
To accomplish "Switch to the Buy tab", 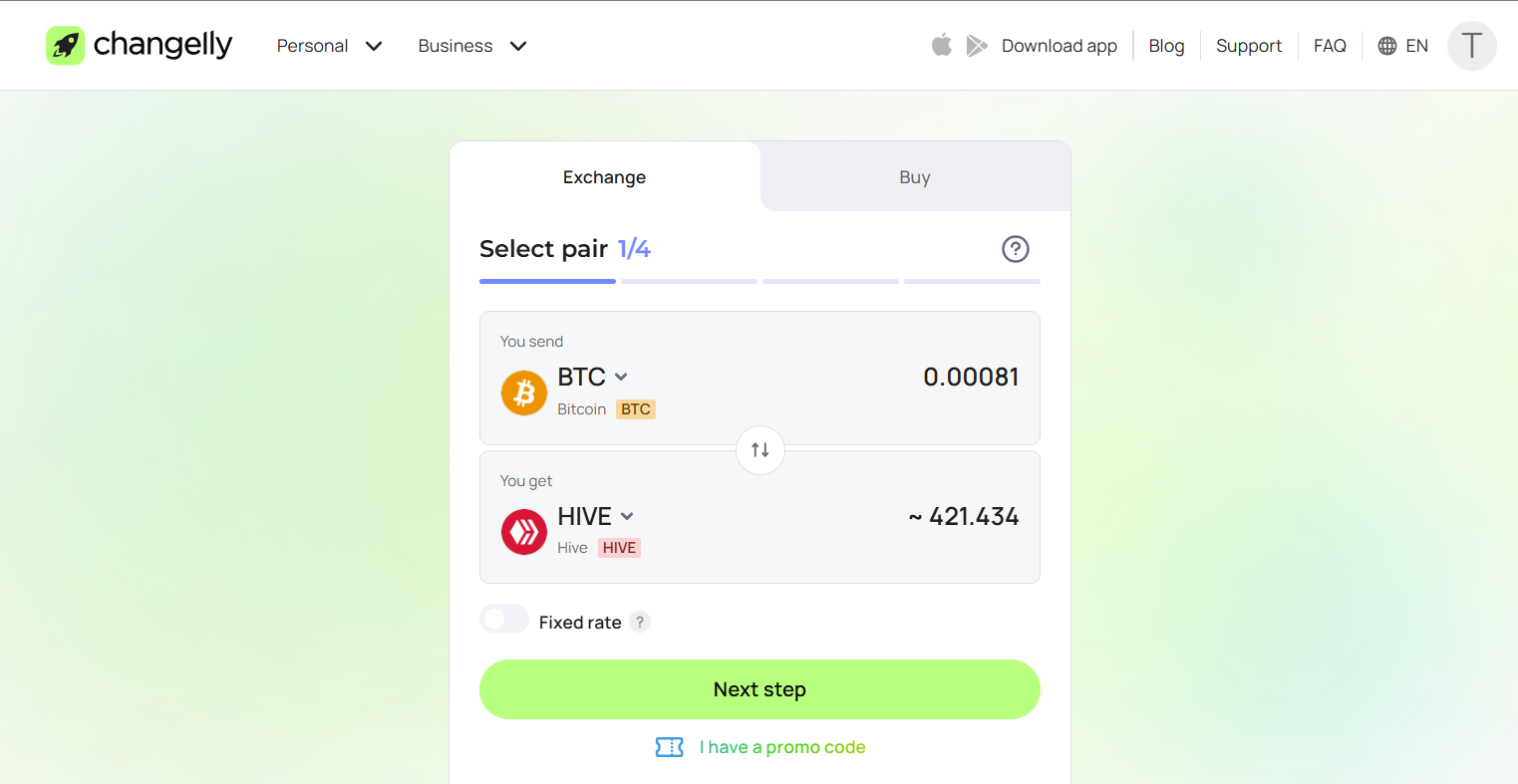I will (x=915, y=177).
